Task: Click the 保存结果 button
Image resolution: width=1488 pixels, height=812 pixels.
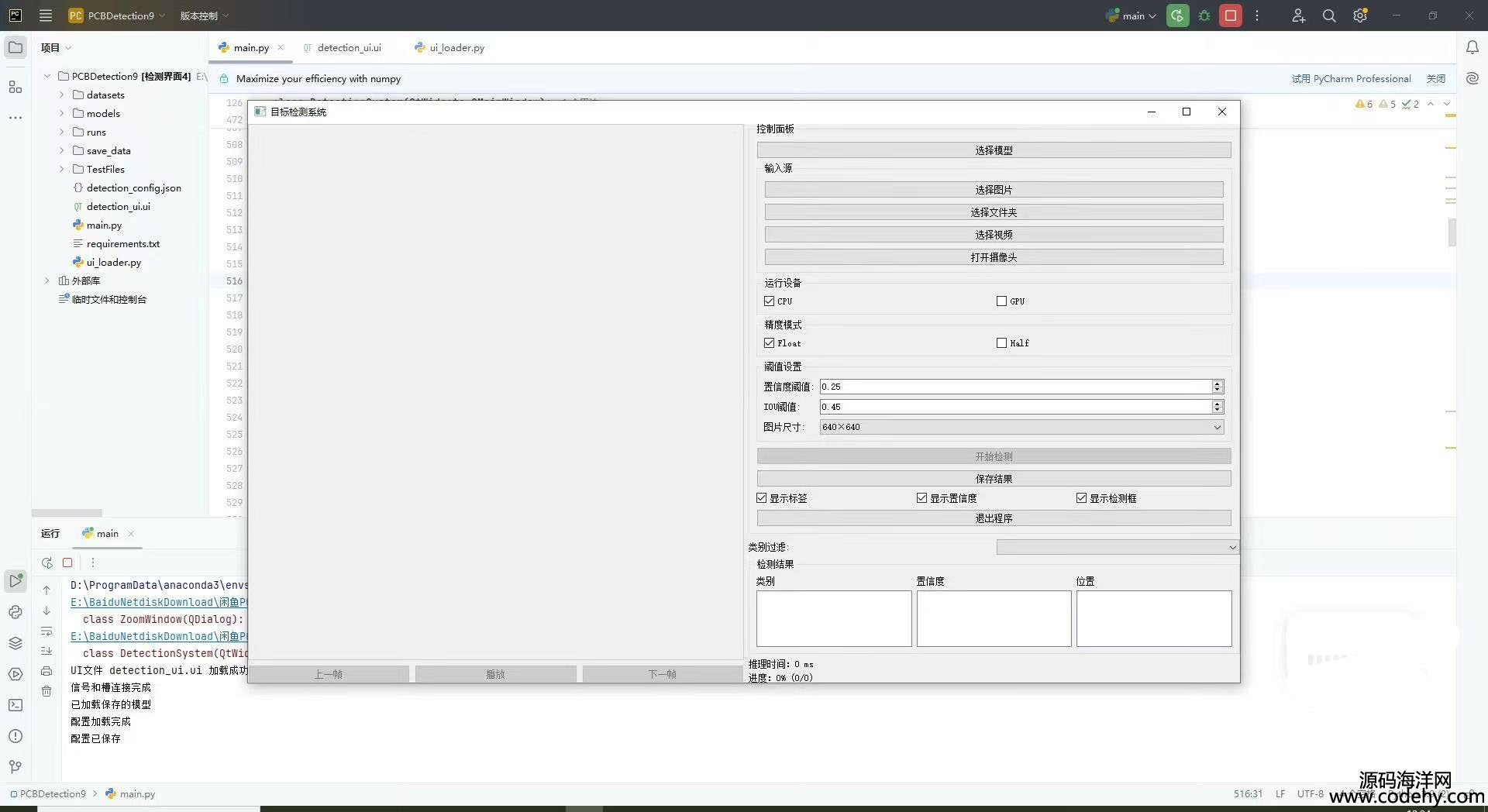Action: click(994, 479)
